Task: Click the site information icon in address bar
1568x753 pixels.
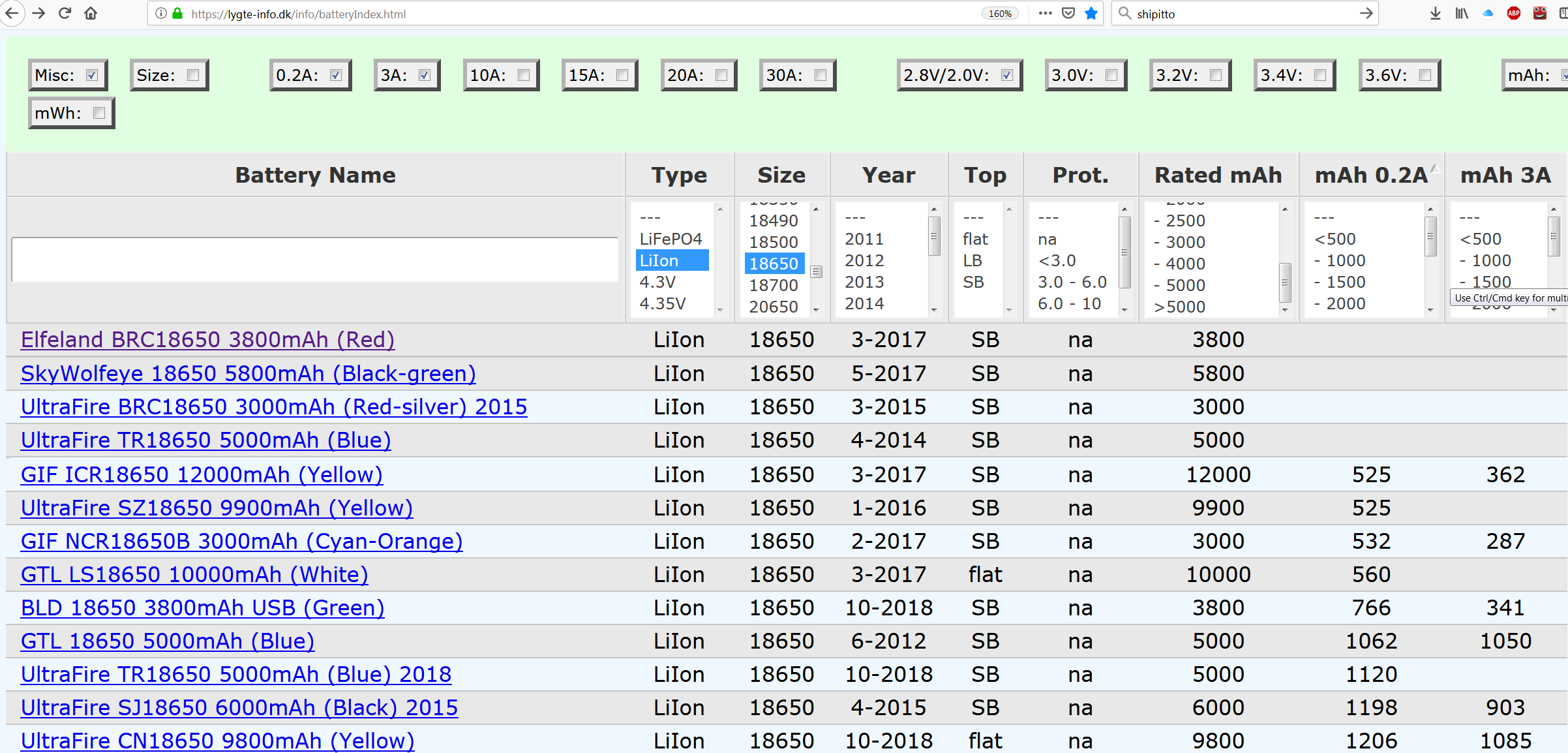Action: pos(161,13)
